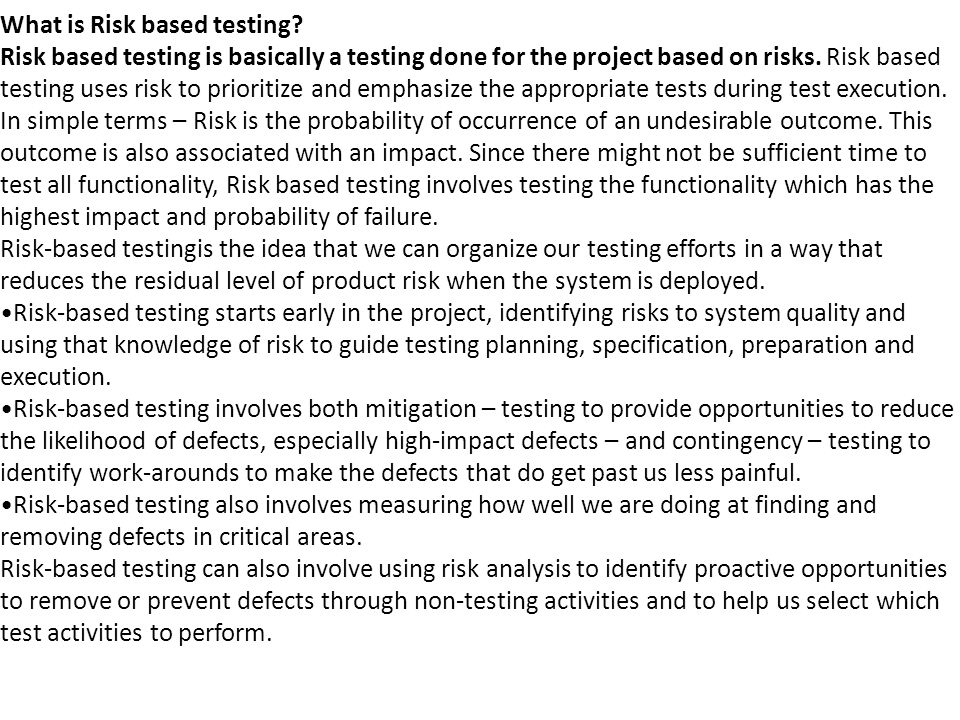
Task: Click the line 'removing defects in critical areas.'
Action: tap(181, 537)
